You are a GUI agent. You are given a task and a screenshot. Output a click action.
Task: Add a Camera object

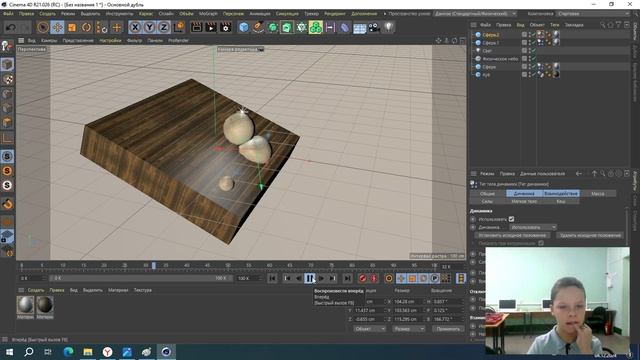point(374,28)
